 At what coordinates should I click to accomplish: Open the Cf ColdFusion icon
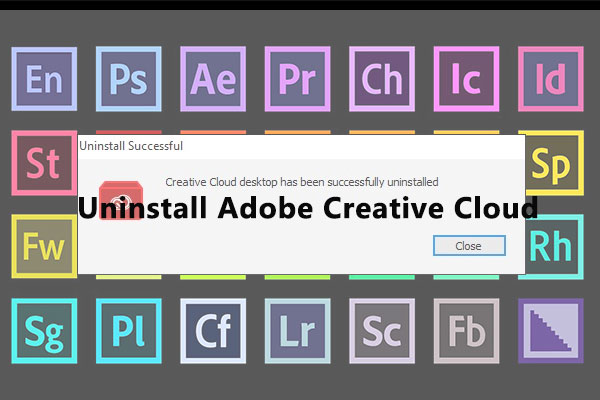pyautogui.click(x=213, y=331)
